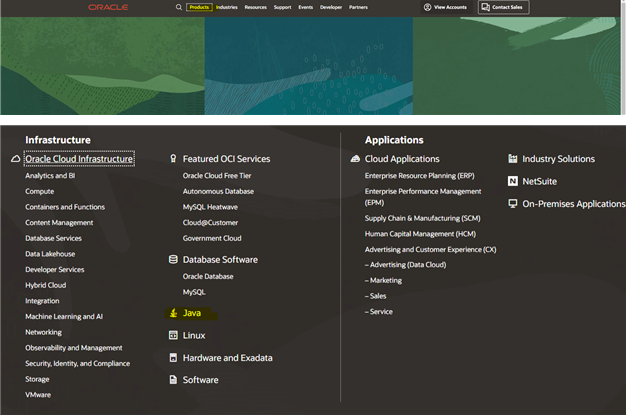Select Supply Chain & Manufacturing (SCM)
This screenshot has width=627, height=417.
pos(422,218)
